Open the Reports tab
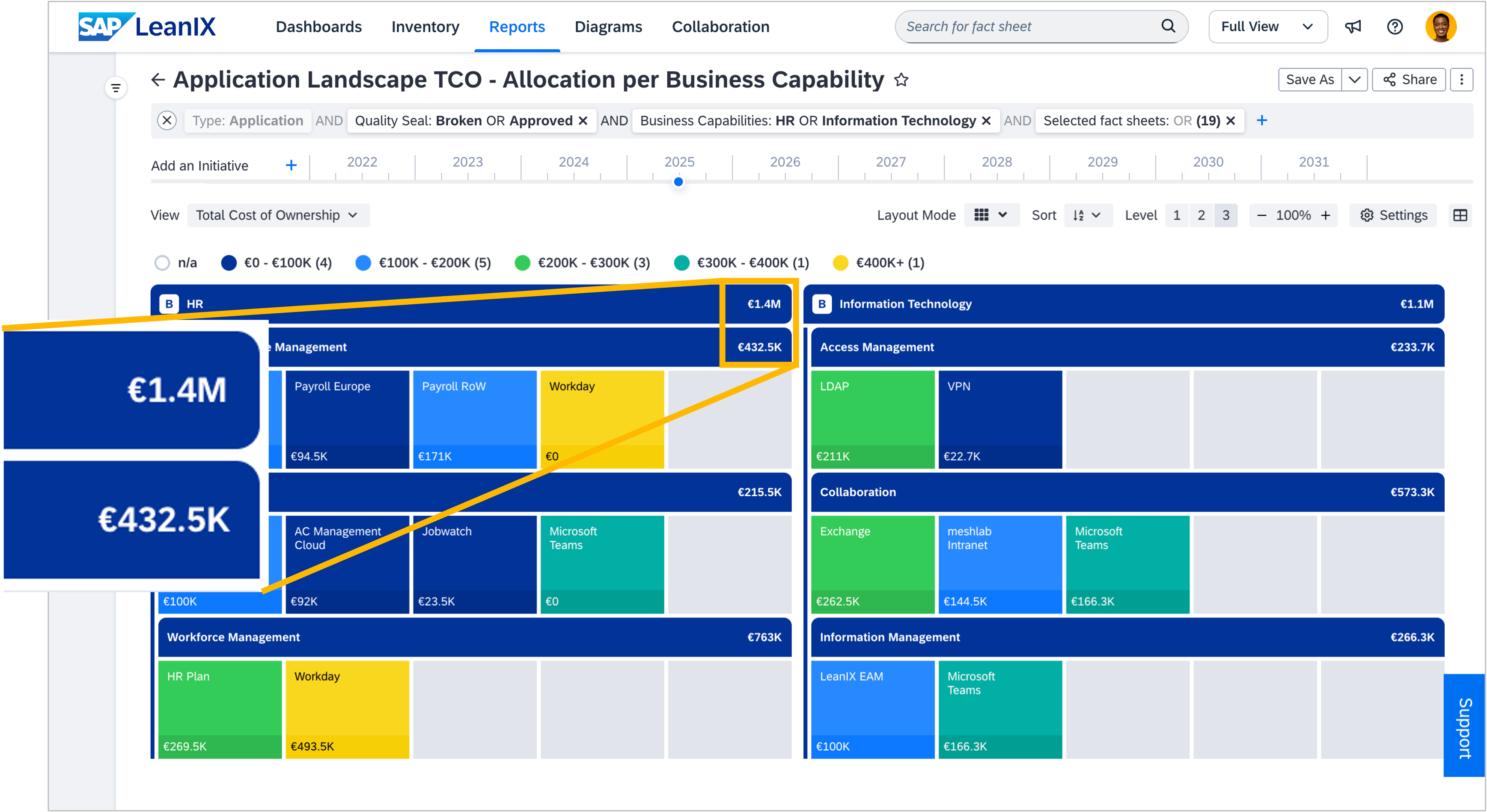 [517, 27]
